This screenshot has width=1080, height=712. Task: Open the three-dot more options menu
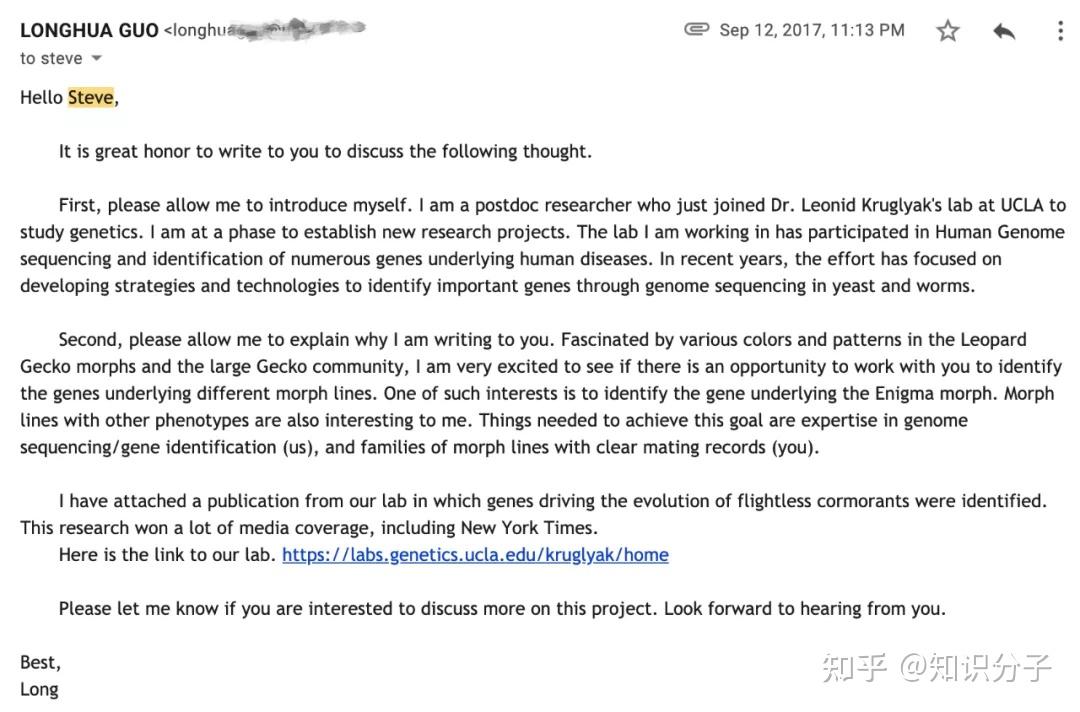[1060, 31]
